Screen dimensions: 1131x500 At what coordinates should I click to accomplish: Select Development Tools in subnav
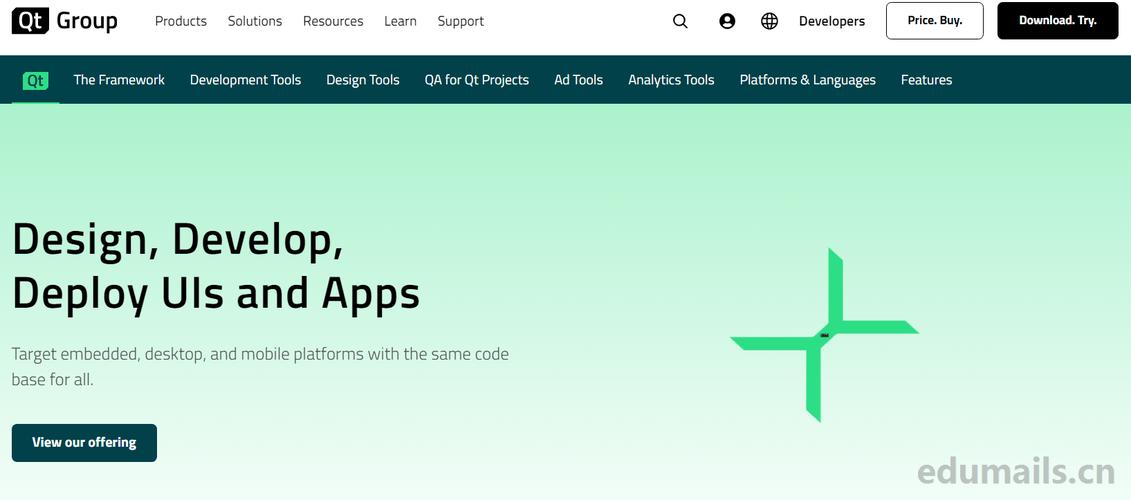pos(245,80)
